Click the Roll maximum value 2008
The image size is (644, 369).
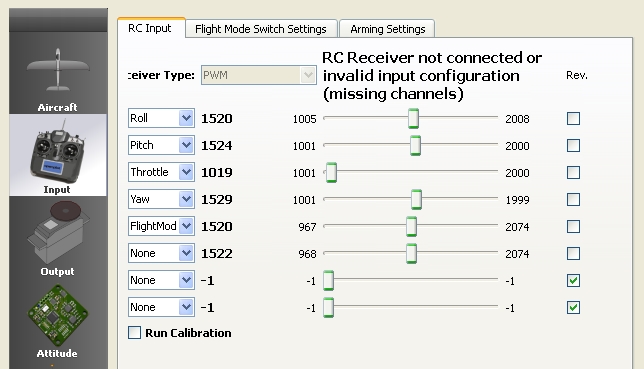517,119
